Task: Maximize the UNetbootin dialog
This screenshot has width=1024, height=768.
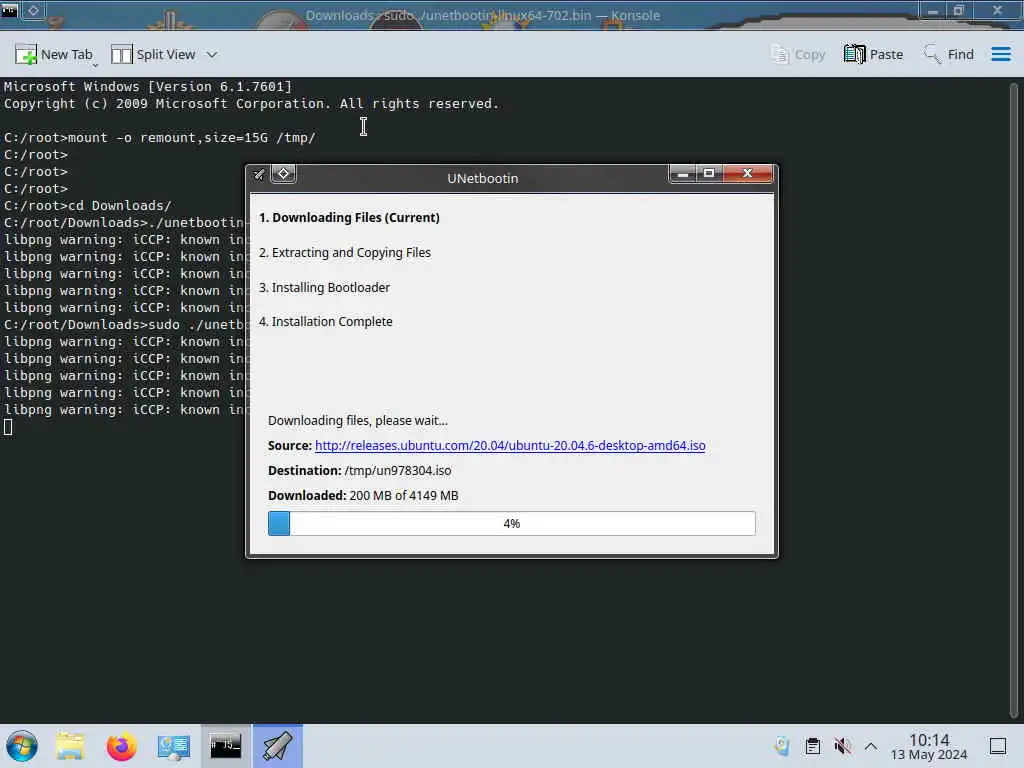Action: [709, 174]
